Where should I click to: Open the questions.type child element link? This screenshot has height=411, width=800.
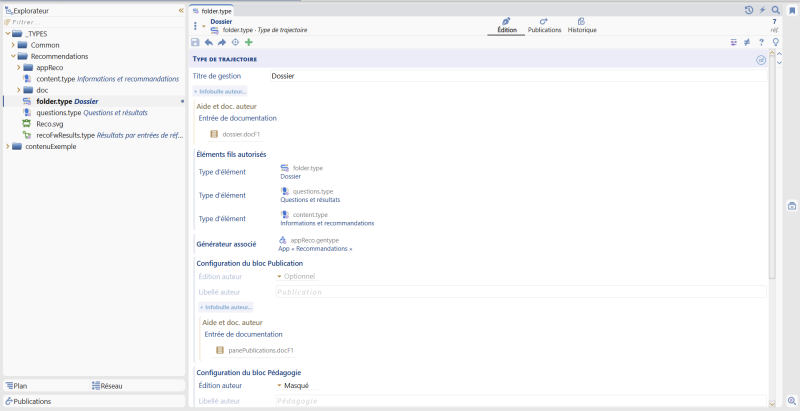click(x=310, y=195)
